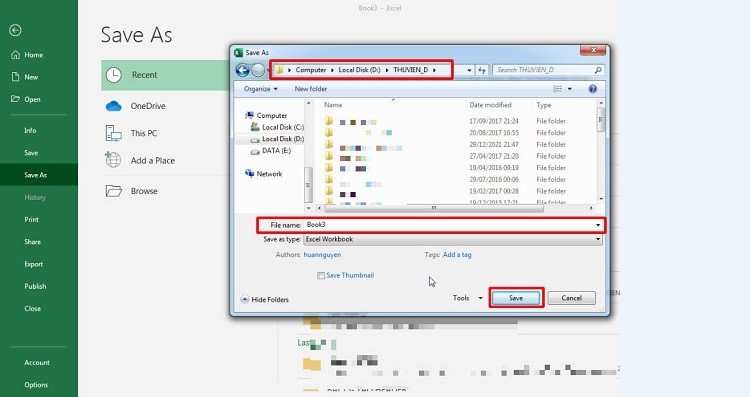Select folder dated 17/09/2017 21:24
This screenshot has width=750, height=397.
tap(458, 121)
